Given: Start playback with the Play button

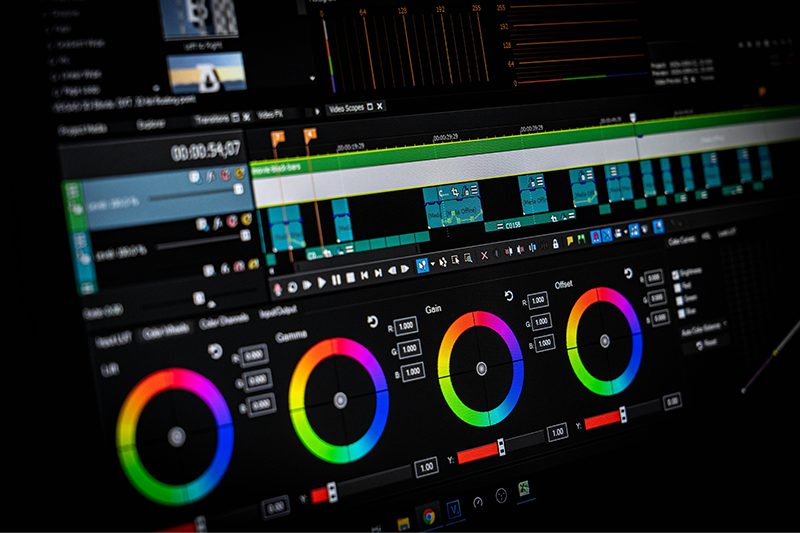Looking at the screenshot, I should tap(321, 283).
